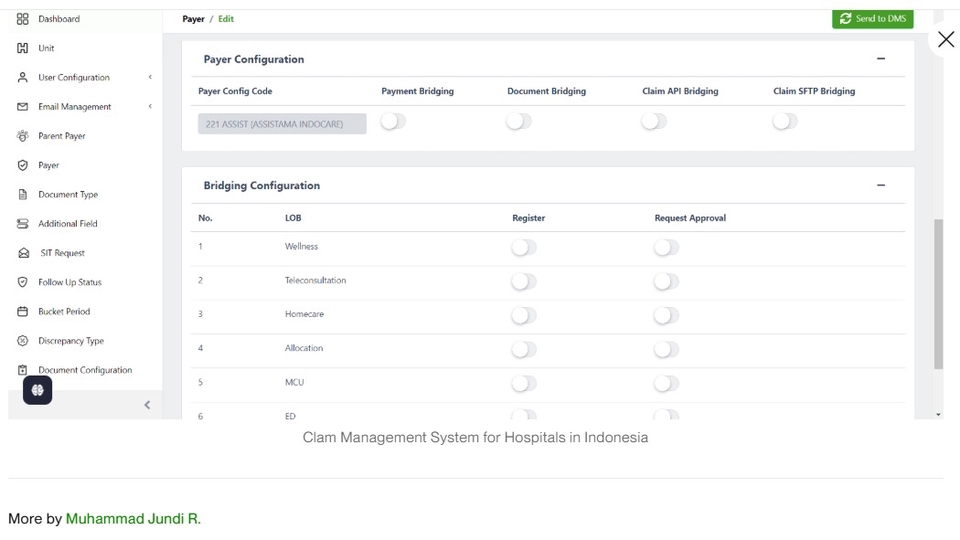Open Discrepancy Type menu item
This screenshot has width=960, height=540.
pyautogui.click(x=71, y=340)
